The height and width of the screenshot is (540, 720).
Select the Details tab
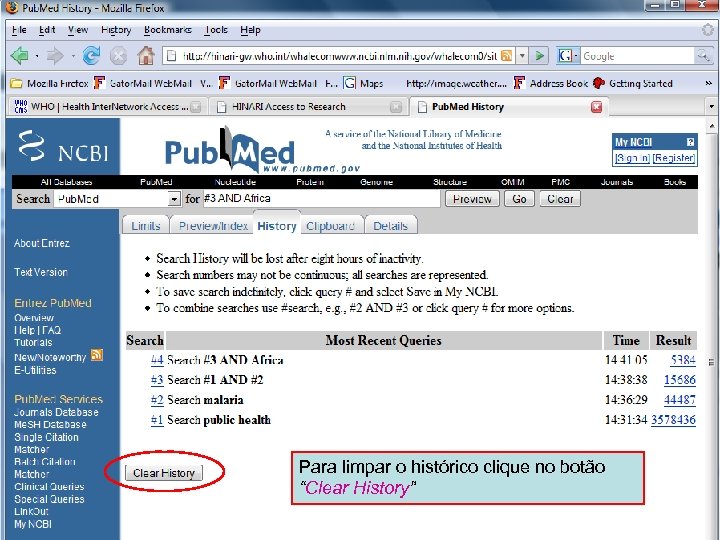click(x=390, y=225)
